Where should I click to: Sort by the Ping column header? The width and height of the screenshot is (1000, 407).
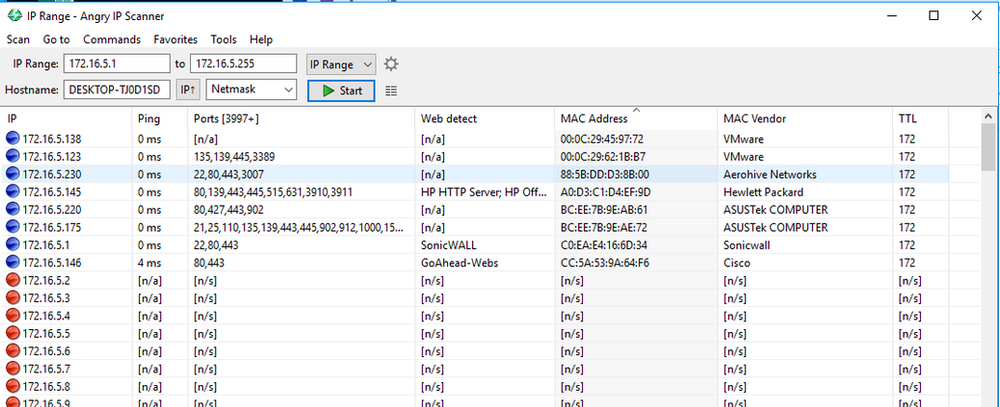pos(161,119)
